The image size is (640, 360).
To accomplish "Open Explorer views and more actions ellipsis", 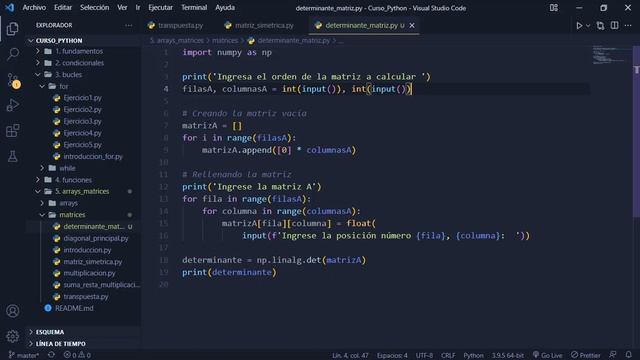I will (129, 25).
